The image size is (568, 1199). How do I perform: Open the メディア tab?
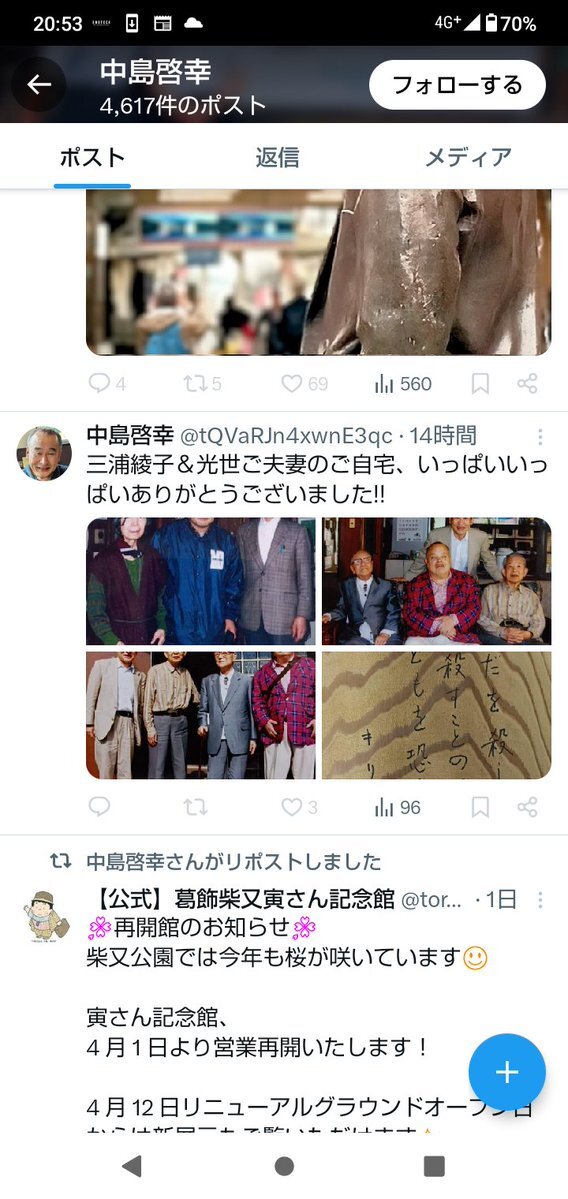click(x=469, y=158)
